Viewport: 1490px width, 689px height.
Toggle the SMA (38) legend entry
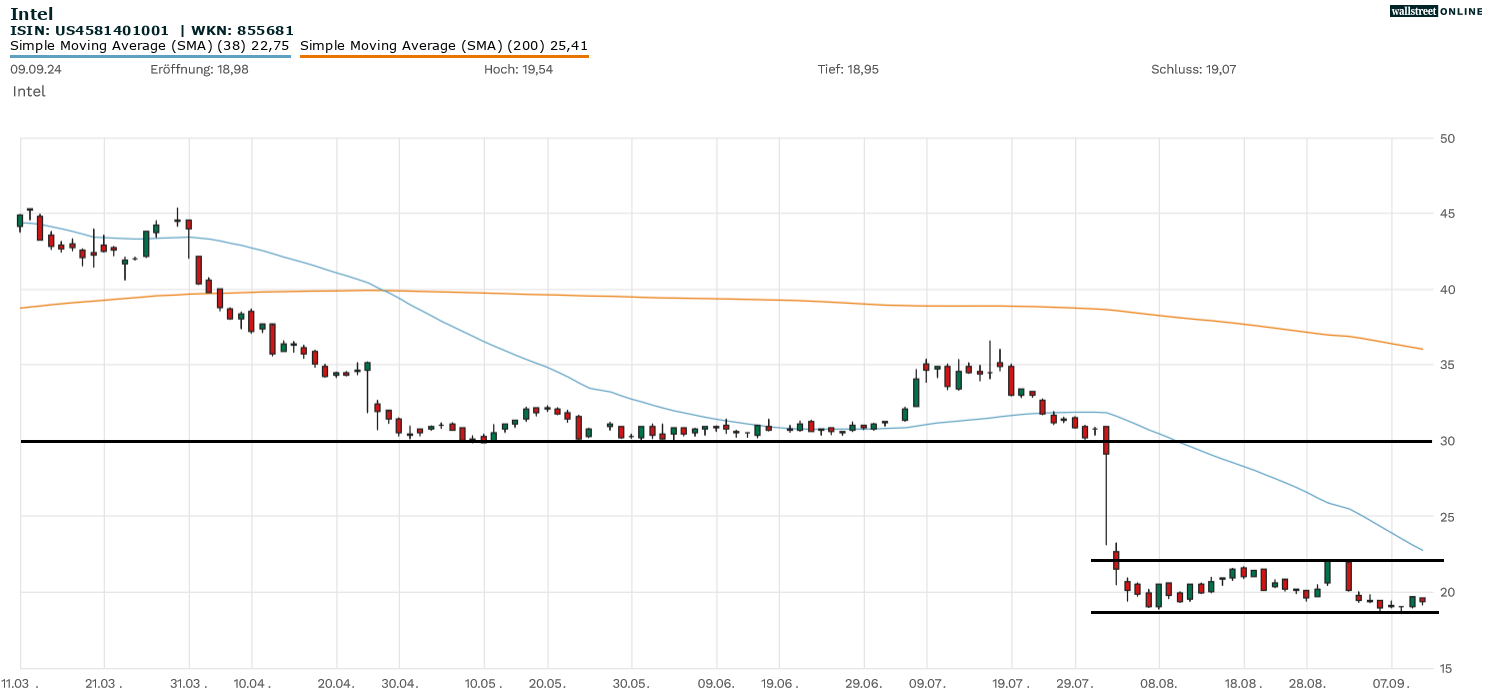point(150,45)
